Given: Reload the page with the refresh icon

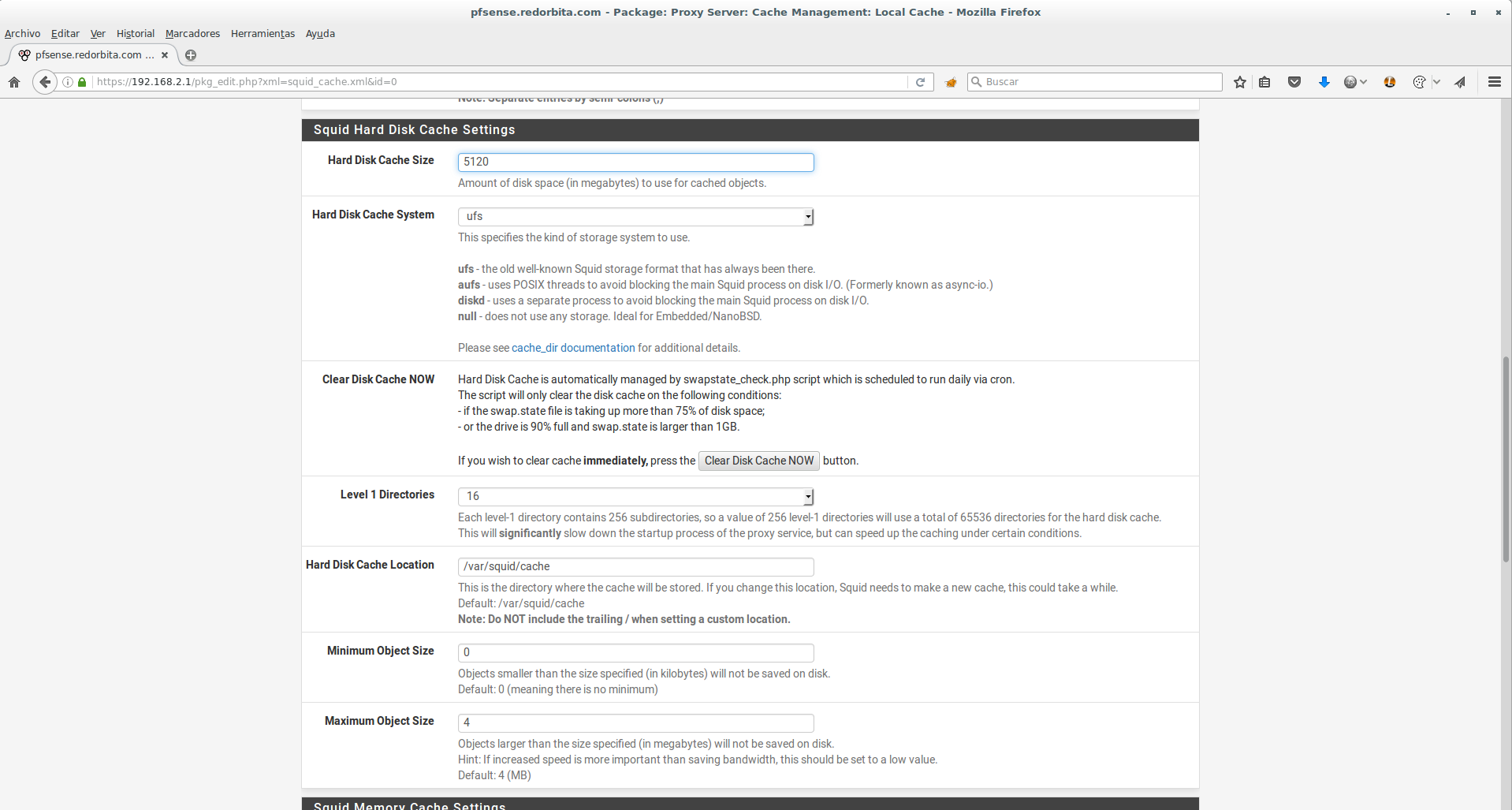Looking at the screenshot, I should point(920,82).
